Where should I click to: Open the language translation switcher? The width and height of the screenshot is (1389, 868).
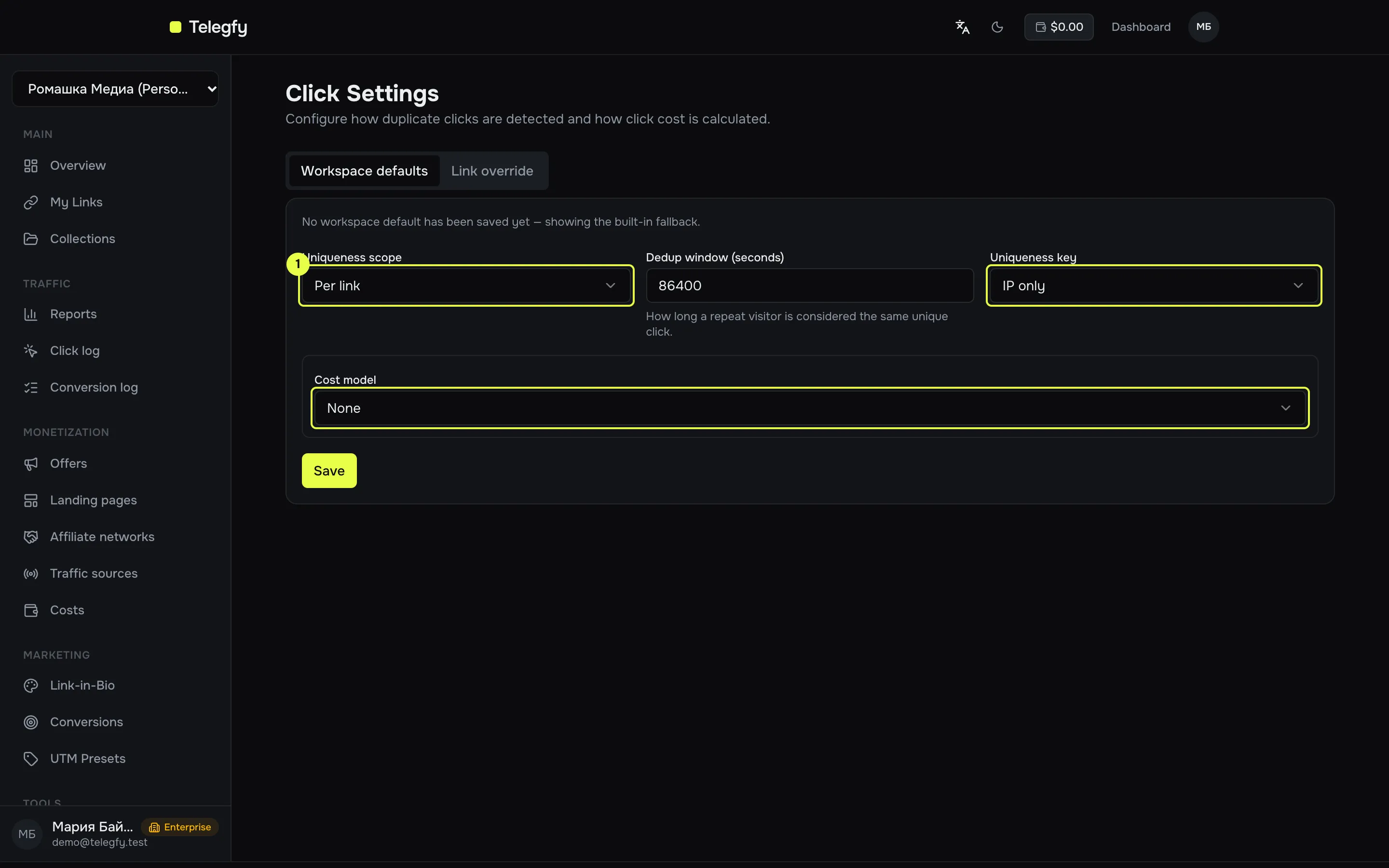(x=963, y=27)
